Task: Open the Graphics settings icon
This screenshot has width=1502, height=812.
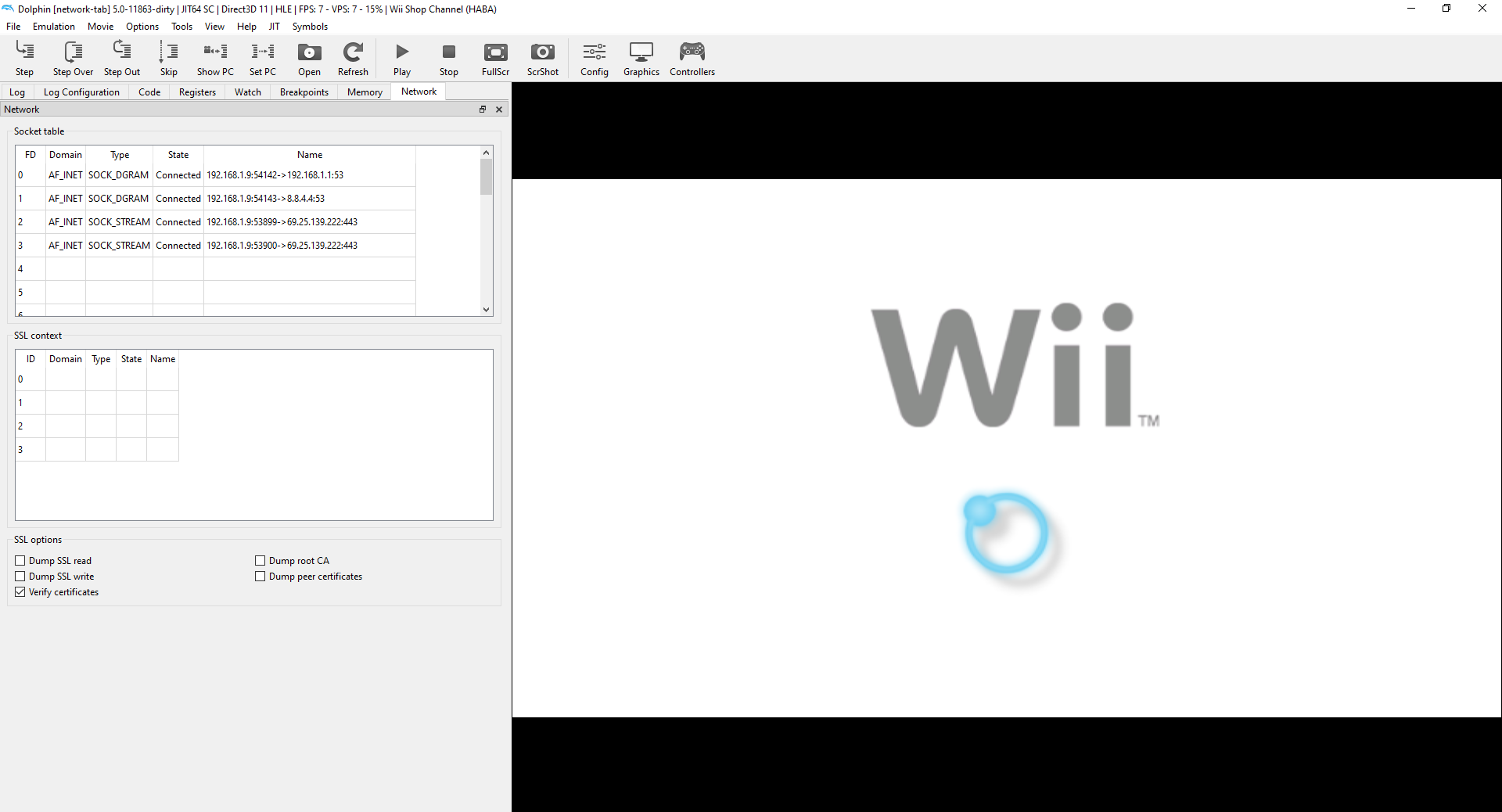Action: tap(641, 59)
